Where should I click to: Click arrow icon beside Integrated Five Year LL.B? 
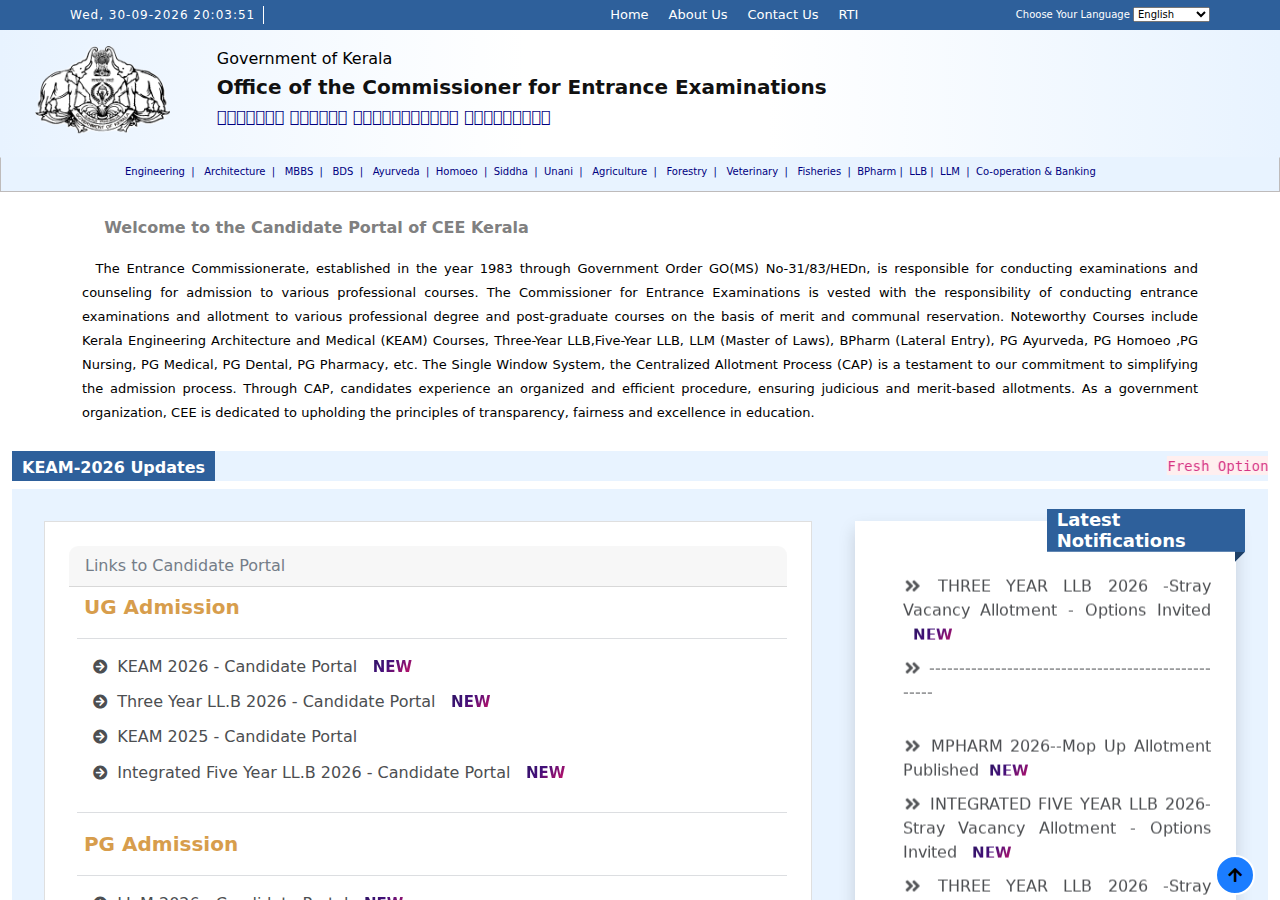coord(100,773)
